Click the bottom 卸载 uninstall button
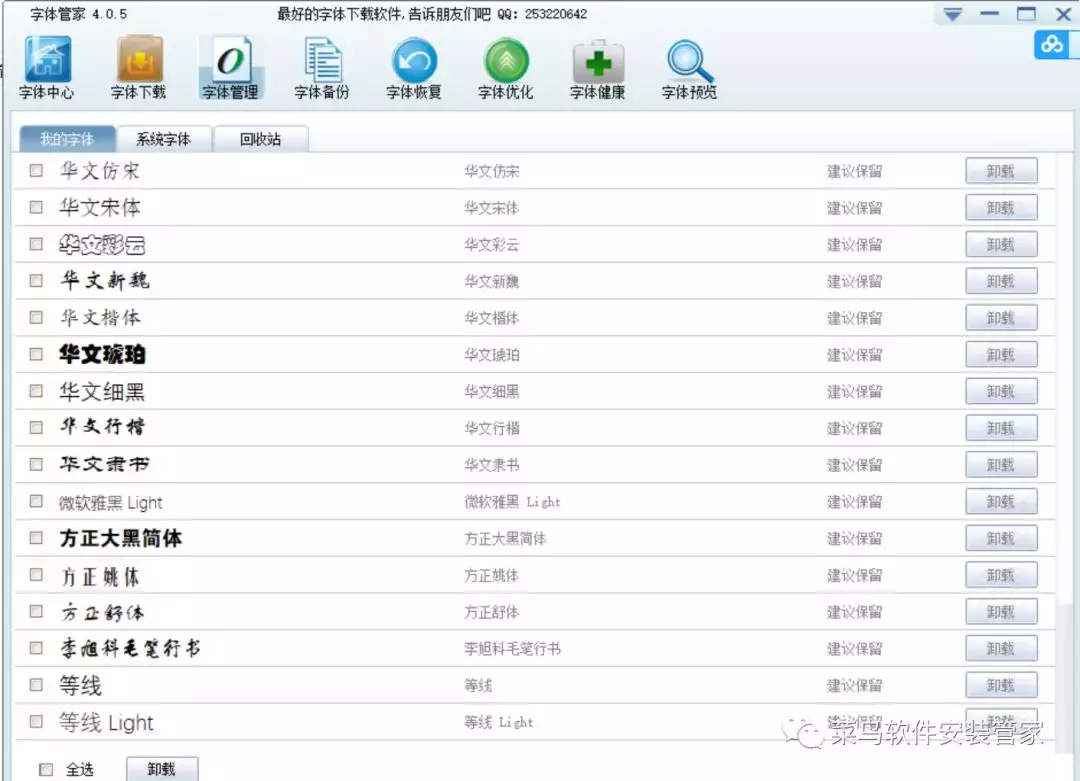Viewport: 1080px width, 781px height. [161, 769]
